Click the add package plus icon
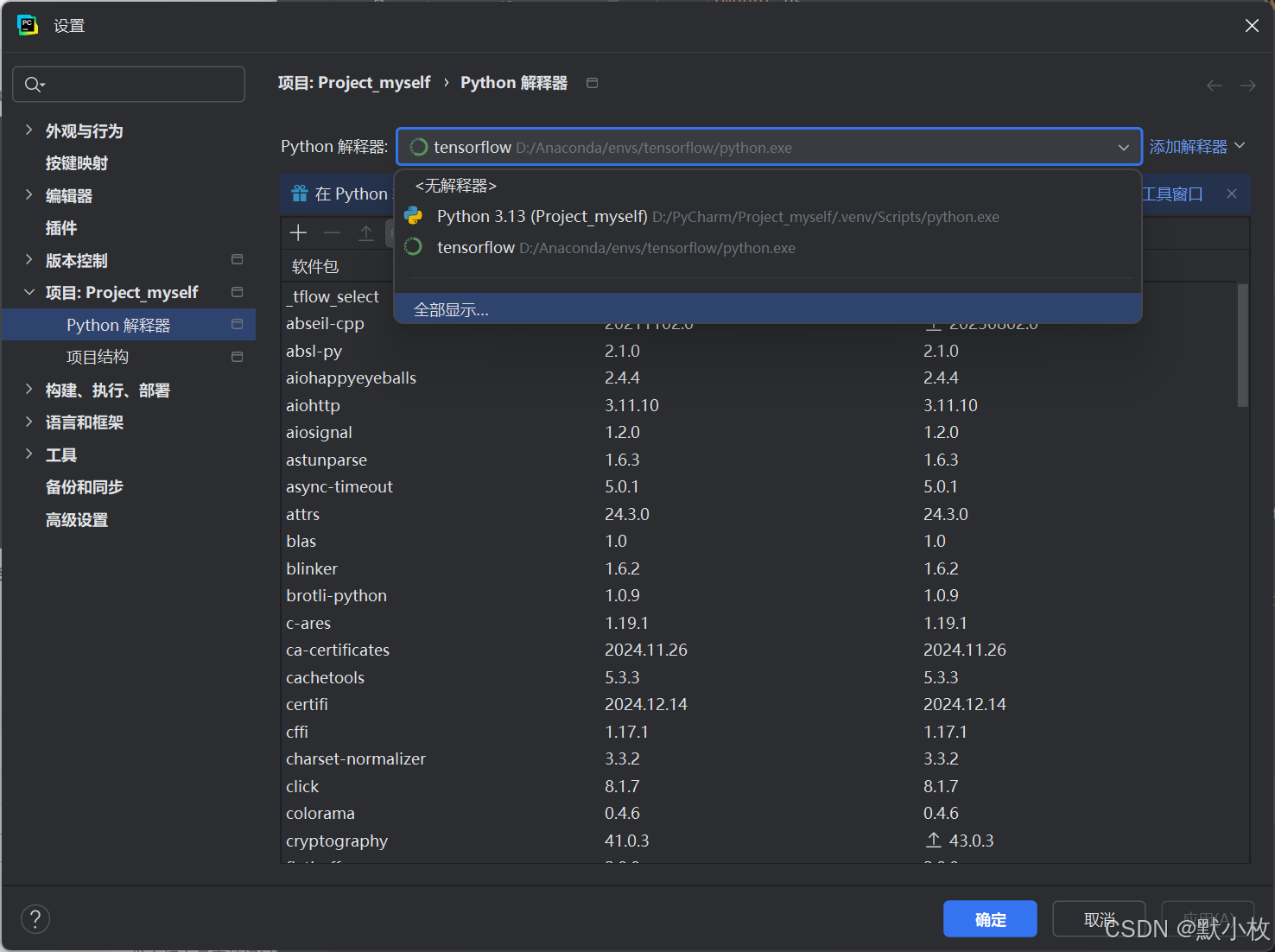Screen dimensions: 1275x952 click(x=298, y=232)
